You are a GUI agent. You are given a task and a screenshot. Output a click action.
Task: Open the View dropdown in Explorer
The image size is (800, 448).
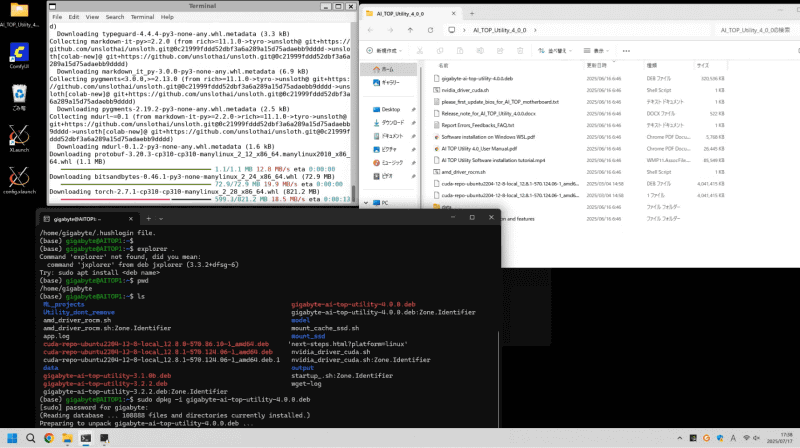596,51
